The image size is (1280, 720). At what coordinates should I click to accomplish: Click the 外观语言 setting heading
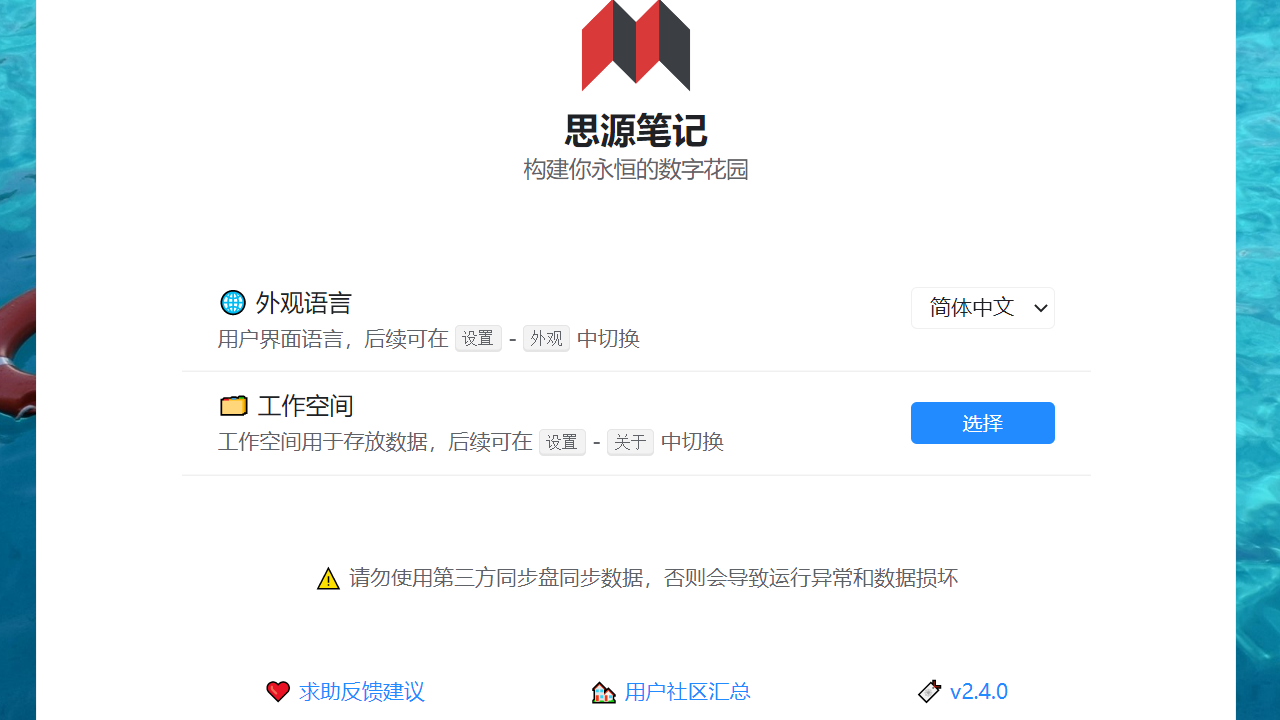point(304,303)
